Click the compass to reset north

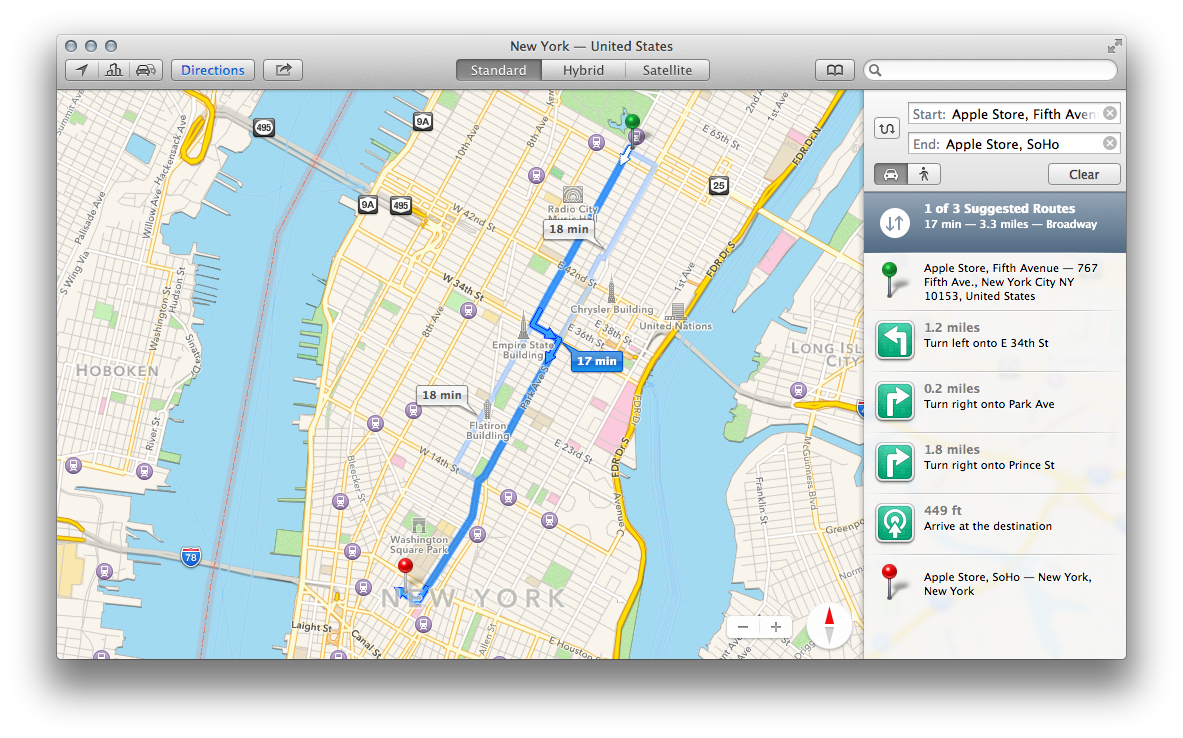tap(829, 626)
